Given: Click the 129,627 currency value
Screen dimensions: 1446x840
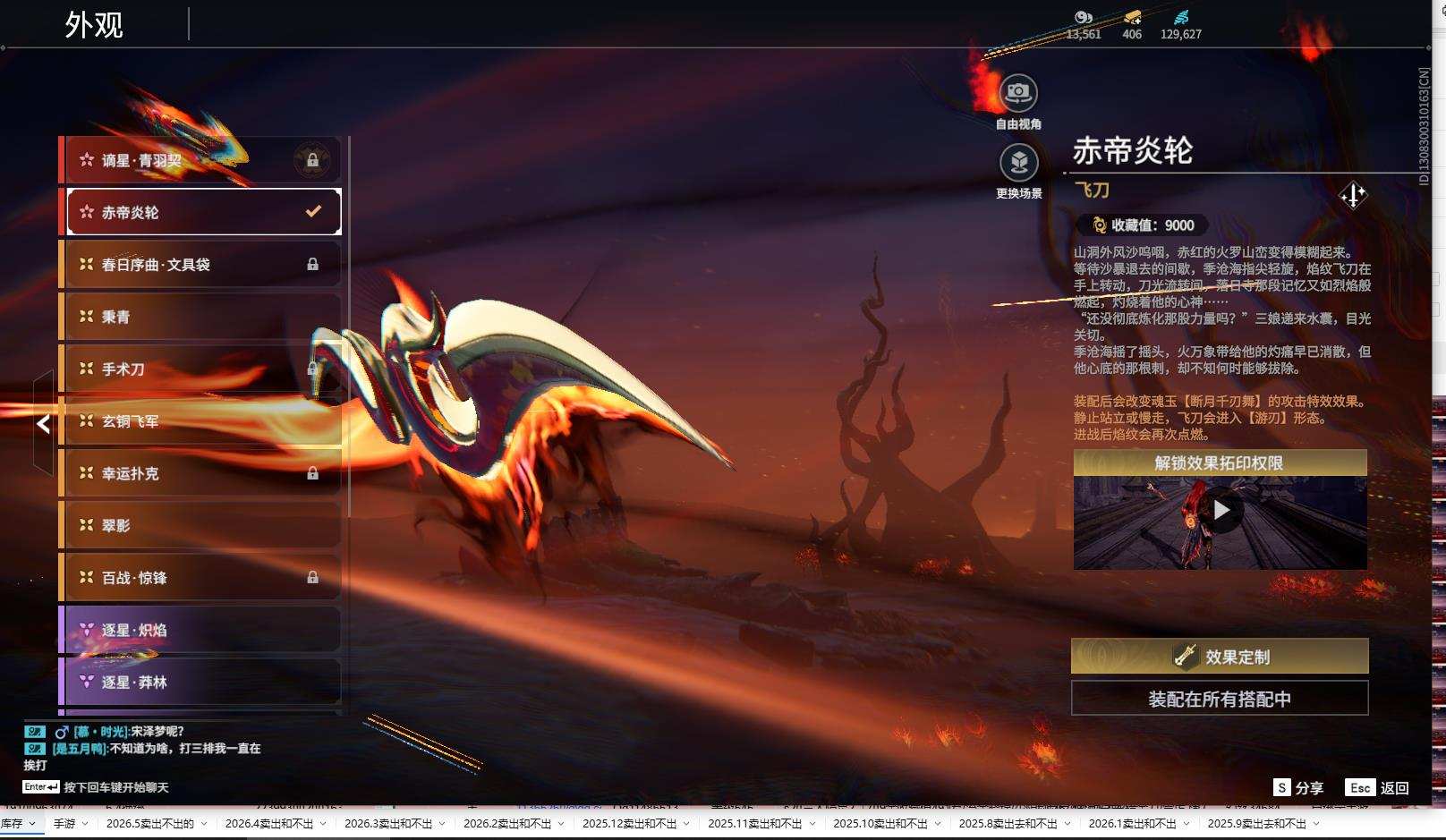Looking at the screenshot, I should click(1181, 34).
